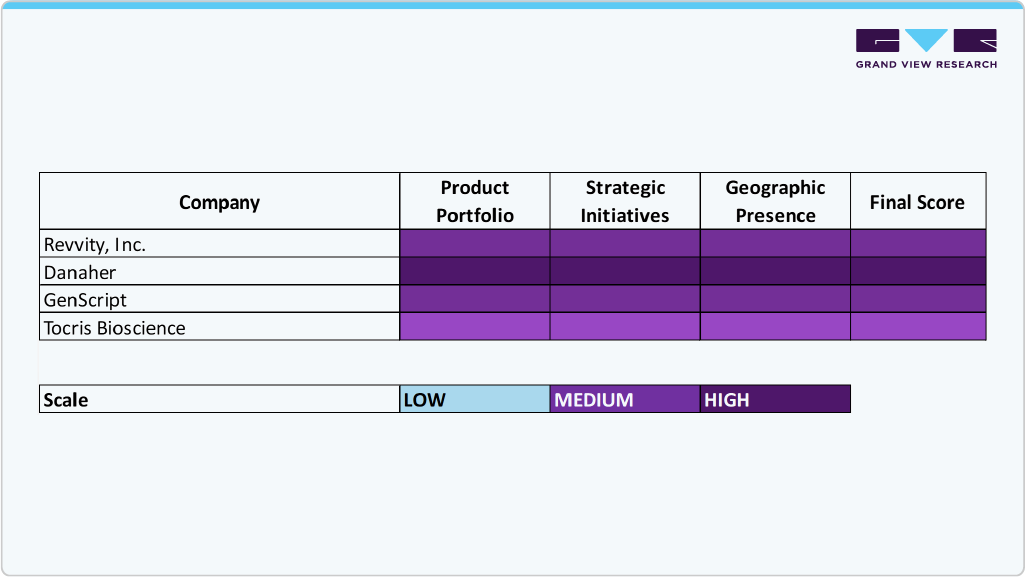Image resolution: width=1025 pixels, height=577 pixels.
Task: Select the Danaher company name cell
Action: [x=219, y=272]
